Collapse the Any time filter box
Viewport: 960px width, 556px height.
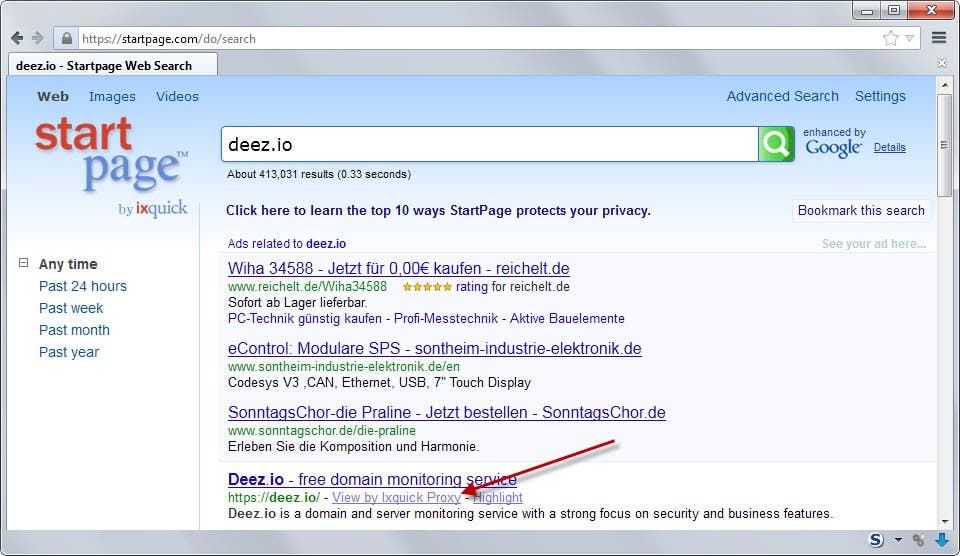point(23,263)
